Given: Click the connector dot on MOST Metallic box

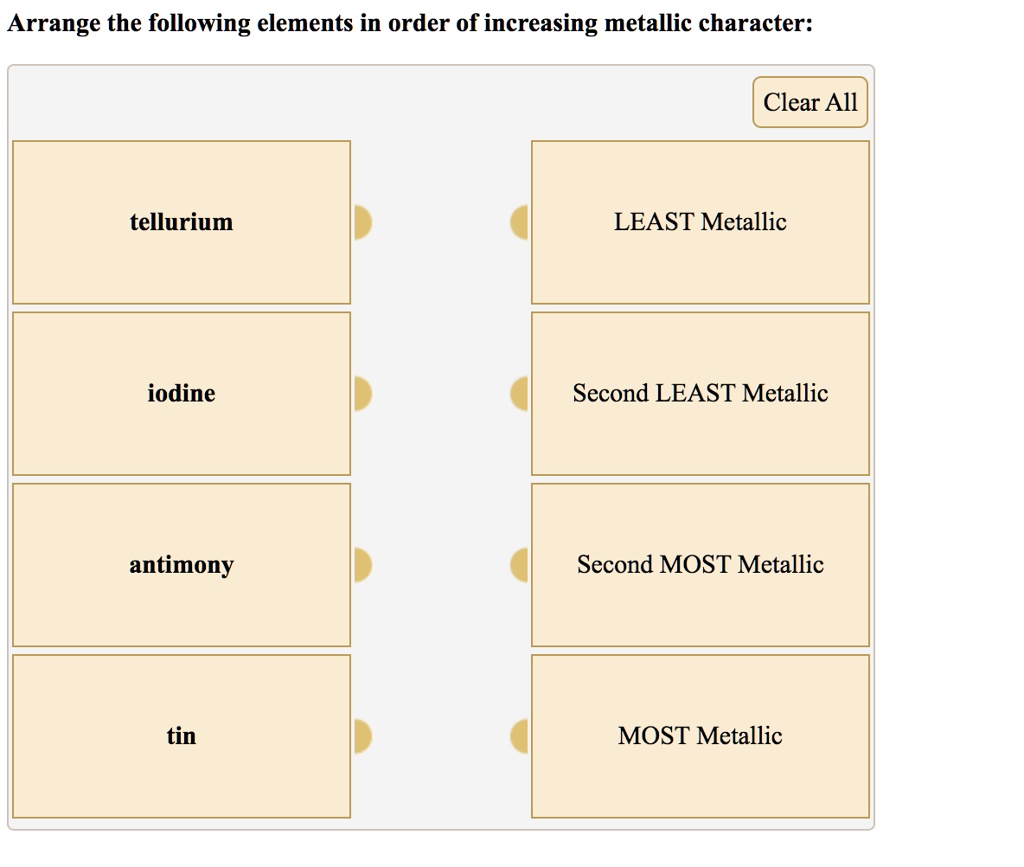Looking at the screenshot, I should 520,736.
